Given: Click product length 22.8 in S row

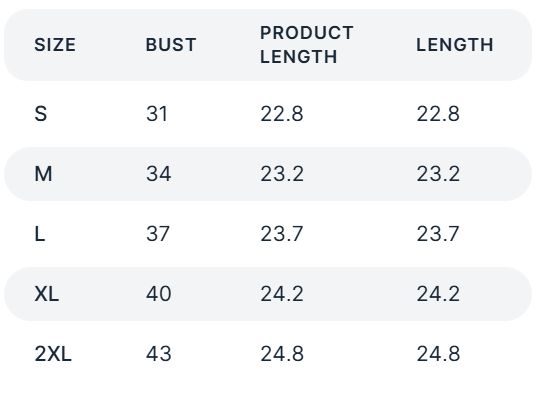Looking at the screenshot, I should click(x=282, y=114).
